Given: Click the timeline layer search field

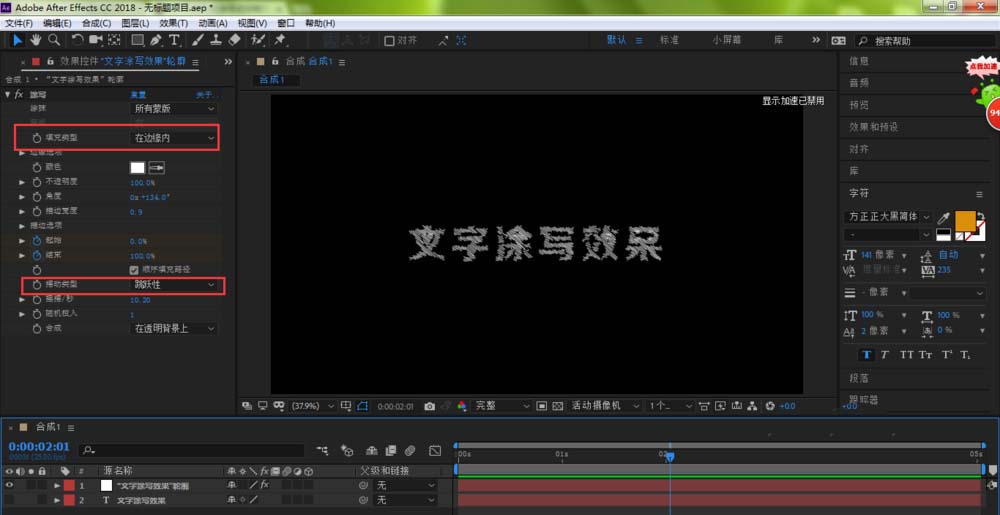Looking at the screenshot, I should (191, 451).
